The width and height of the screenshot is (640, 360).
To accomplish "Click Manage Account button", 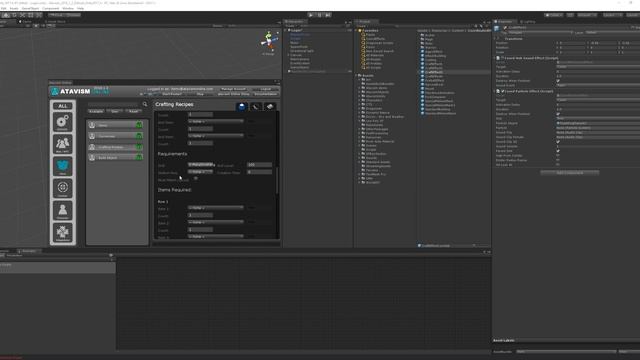I will pos(233,89).
